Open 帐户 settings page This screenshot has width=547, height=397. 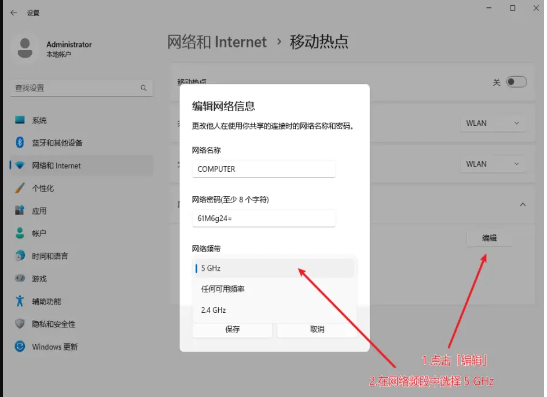point(81,233)
